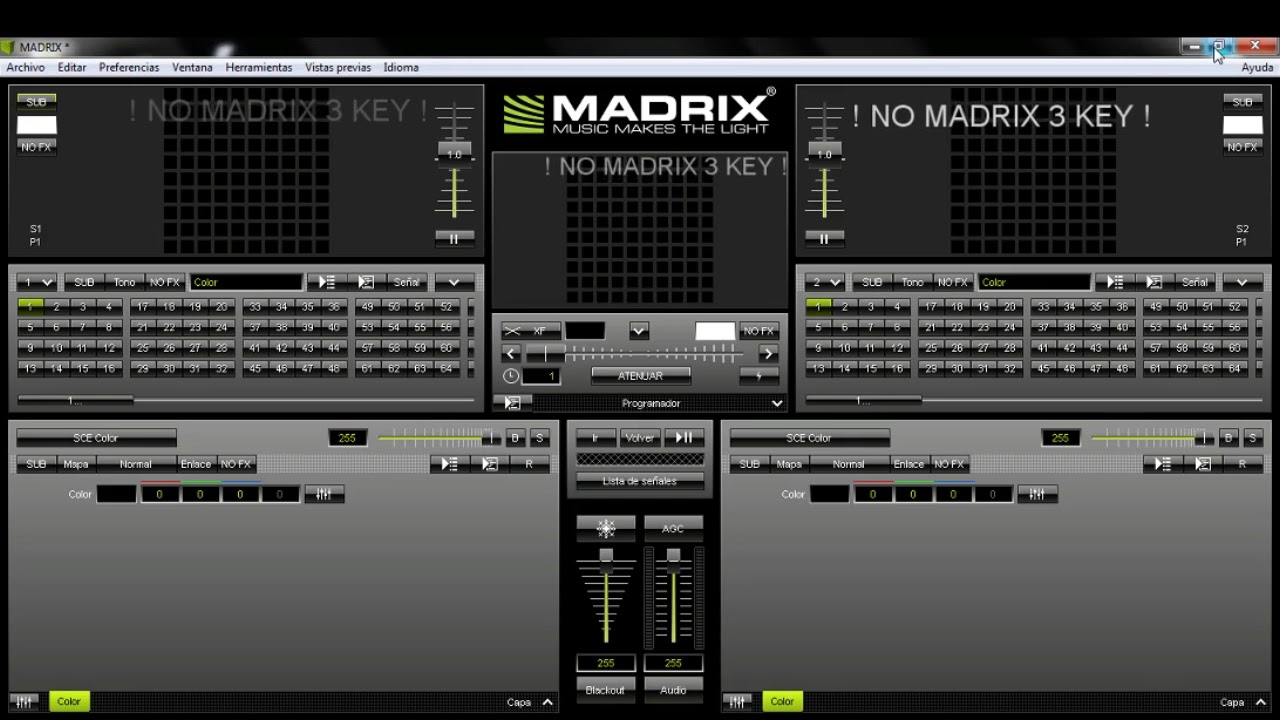
Task: Open right effect macro icon
Action: coord(1203,464)
